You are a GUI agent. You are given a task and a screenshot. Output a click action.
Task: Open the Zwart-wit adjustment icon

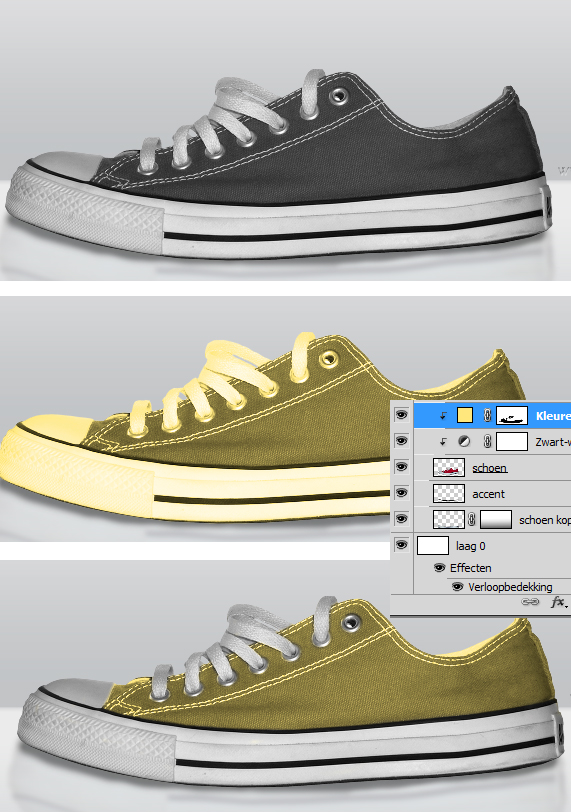click(x=465, y=441)
